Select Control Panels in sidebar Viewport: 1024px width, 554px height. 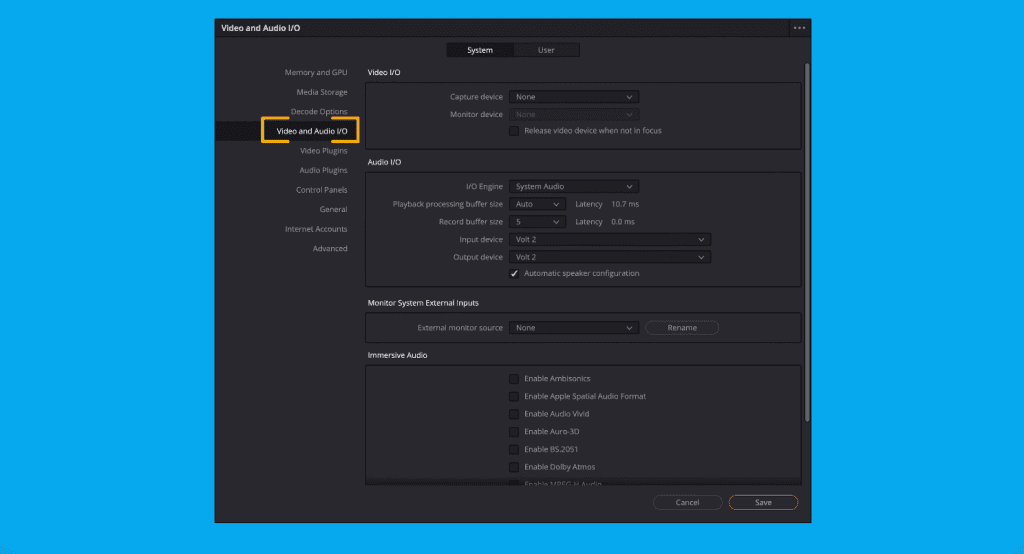[321, 190]
